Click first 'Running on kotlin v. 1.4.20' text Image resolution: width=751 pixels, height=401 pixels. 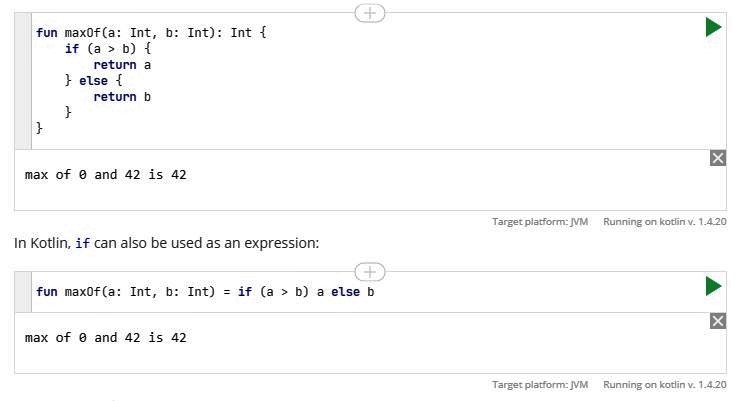(x=665, y=221)
